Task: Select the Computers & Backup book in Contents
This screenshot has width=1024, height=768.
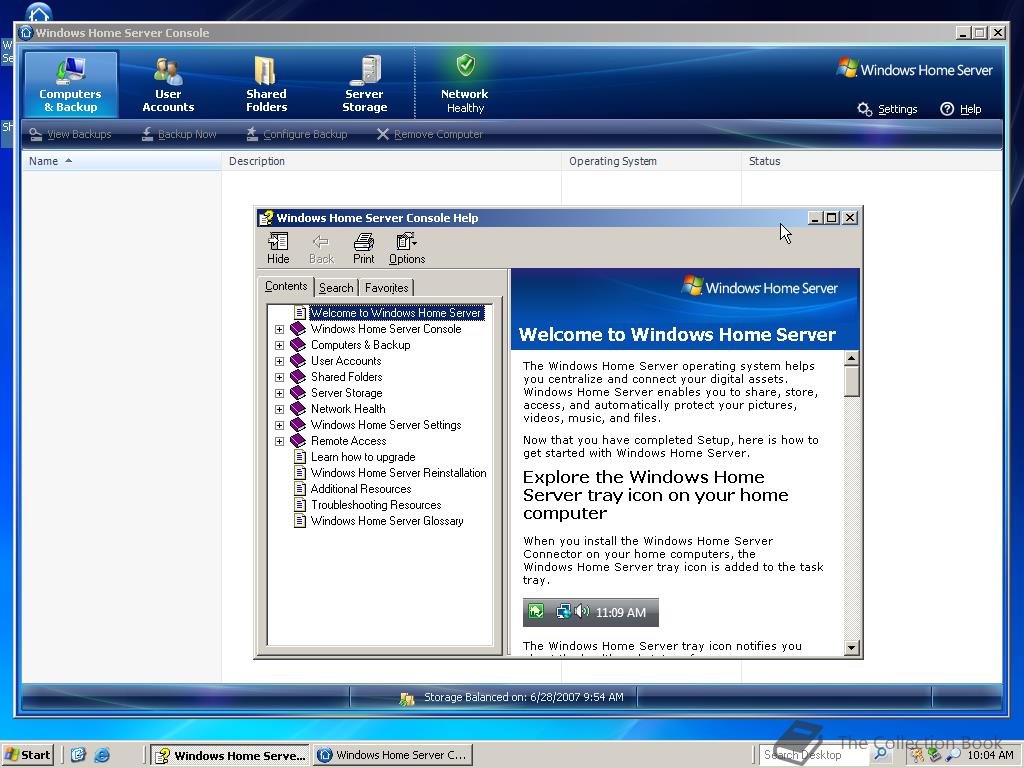Action: 360,345
